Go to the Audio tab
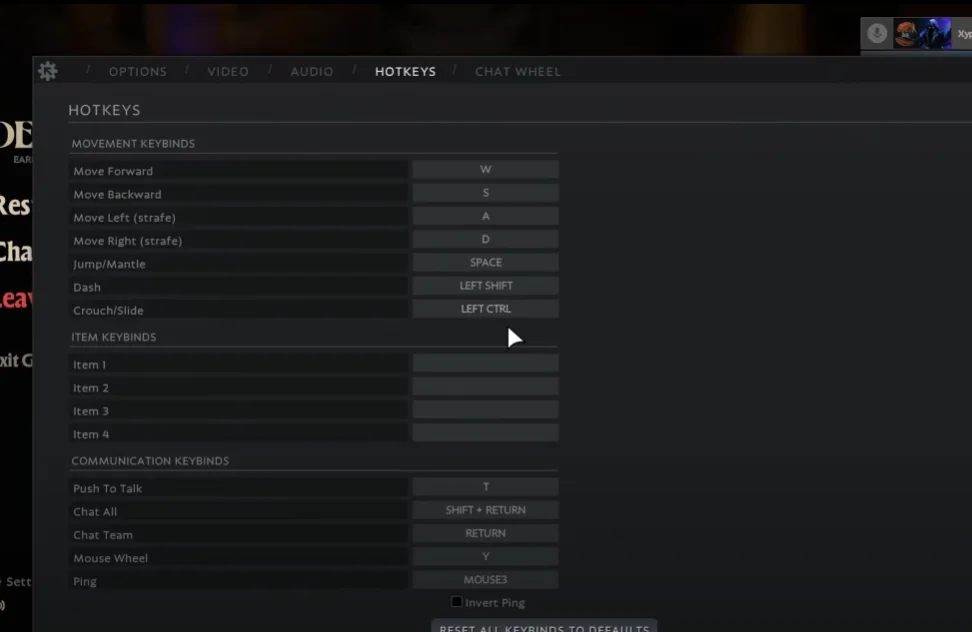This screenshot has width=972, height=632. coord(312,72)
